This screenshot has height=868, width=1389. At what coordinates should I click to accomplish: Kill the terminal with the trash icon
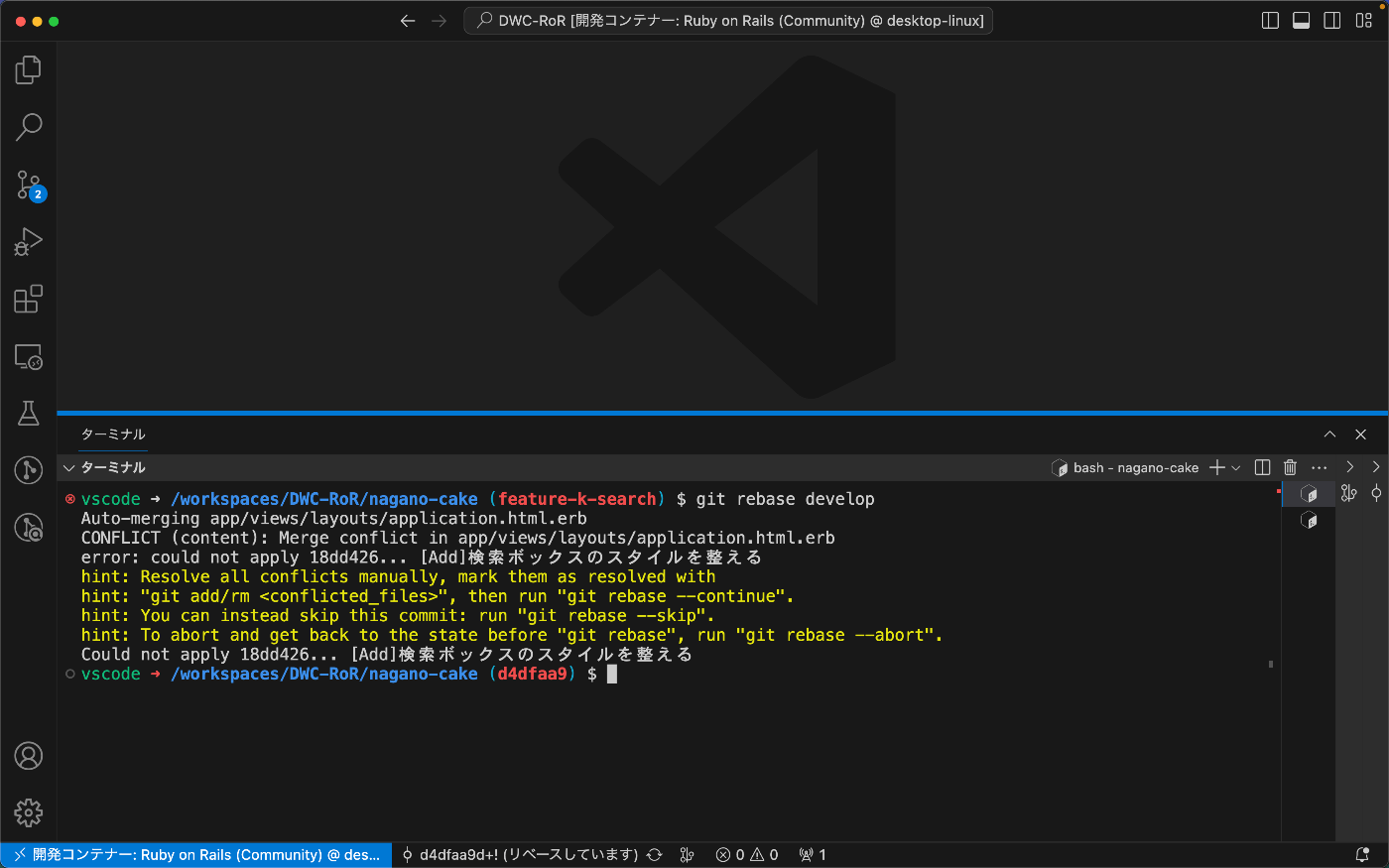pyautogui.click(x=1290, y=467)
